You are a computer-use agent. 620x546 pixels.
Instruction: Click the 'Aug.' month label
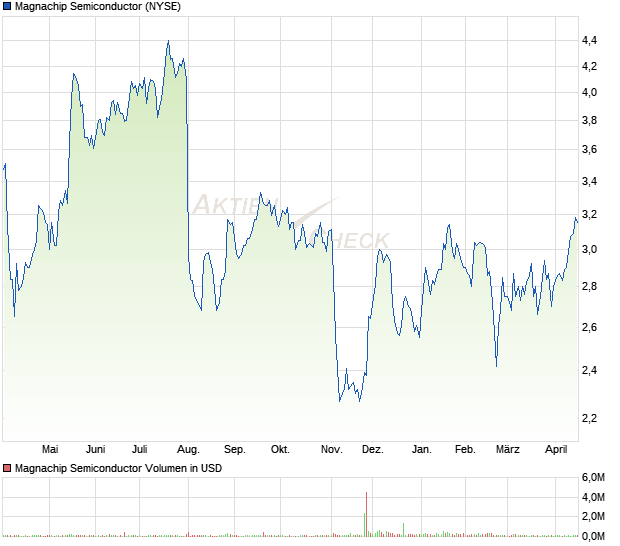[x=188, y=450]
